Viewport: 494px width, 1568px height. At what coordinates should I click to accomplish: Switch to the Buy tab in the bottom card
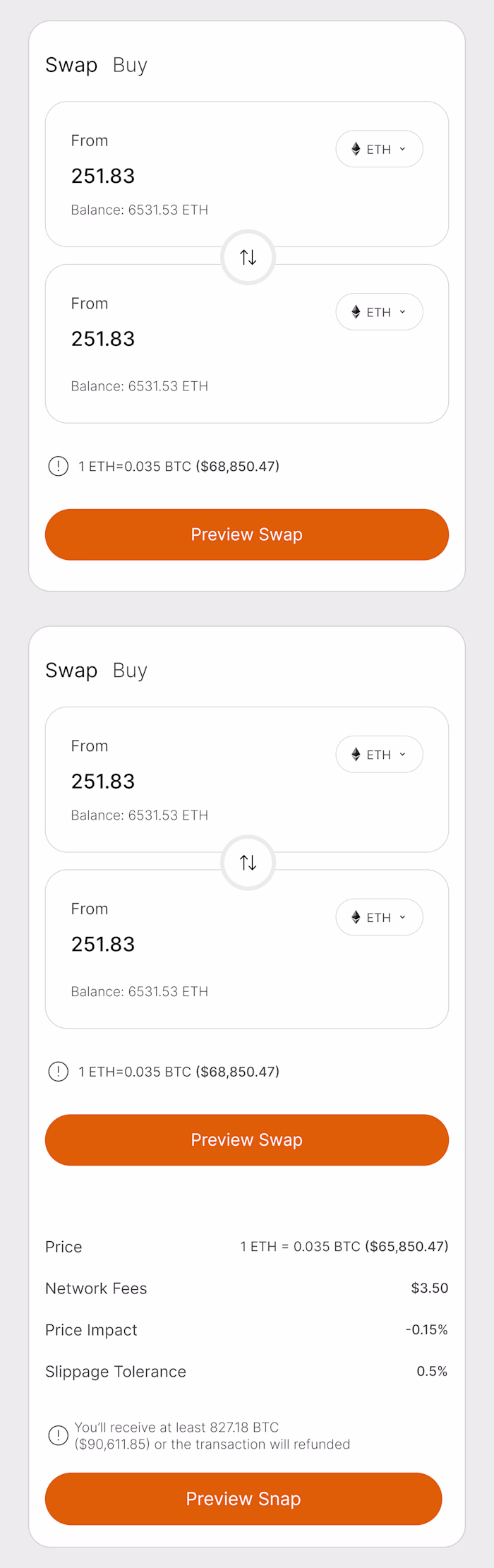(x=130, y=670)
